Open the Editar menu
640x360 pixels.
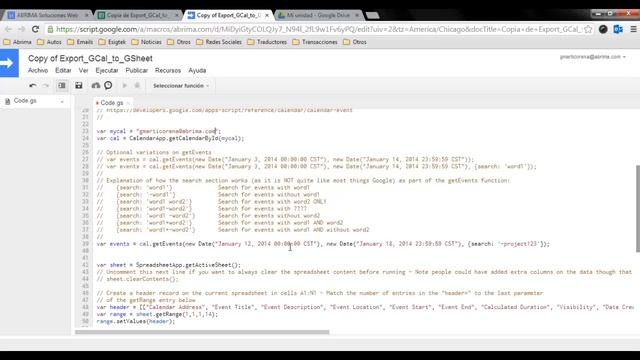[x=63, y=71]
